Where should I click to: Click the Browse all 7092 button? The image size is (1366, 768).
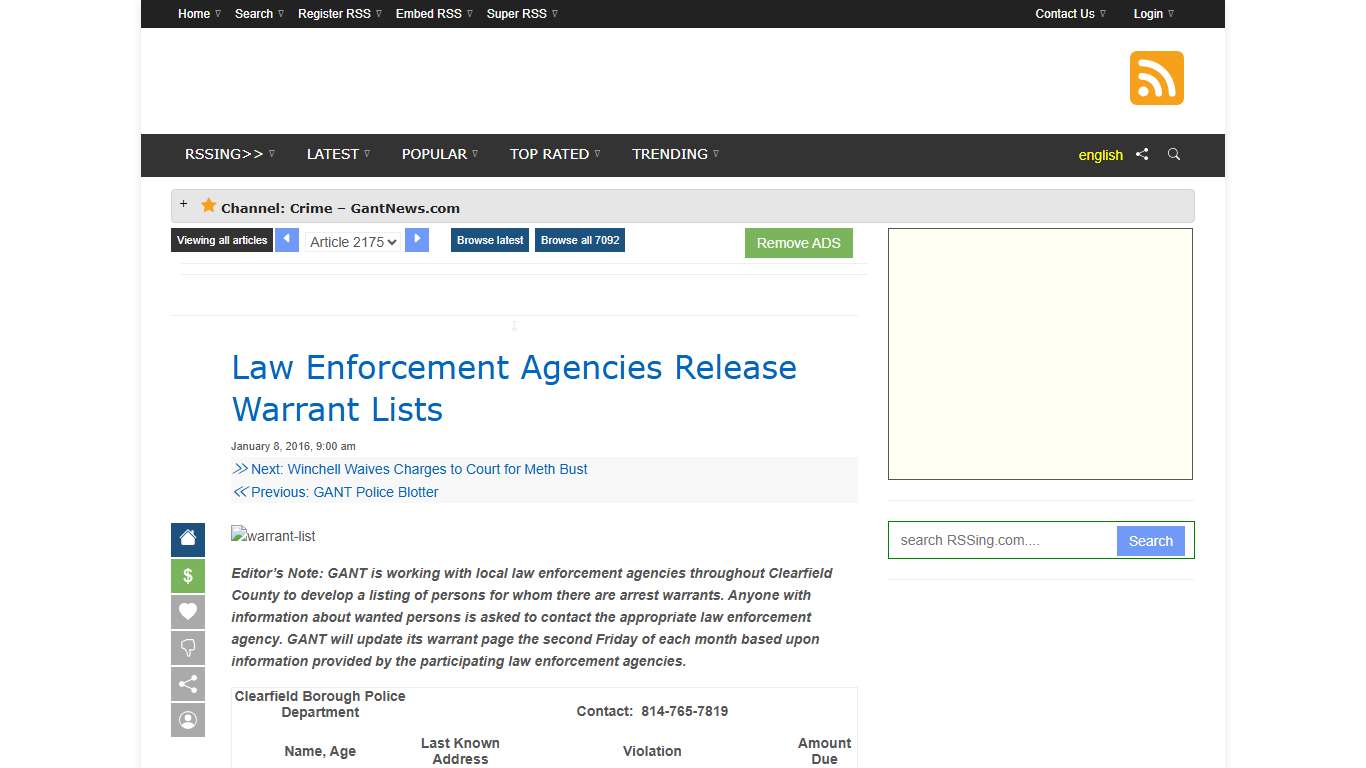(x=579, y=240)
